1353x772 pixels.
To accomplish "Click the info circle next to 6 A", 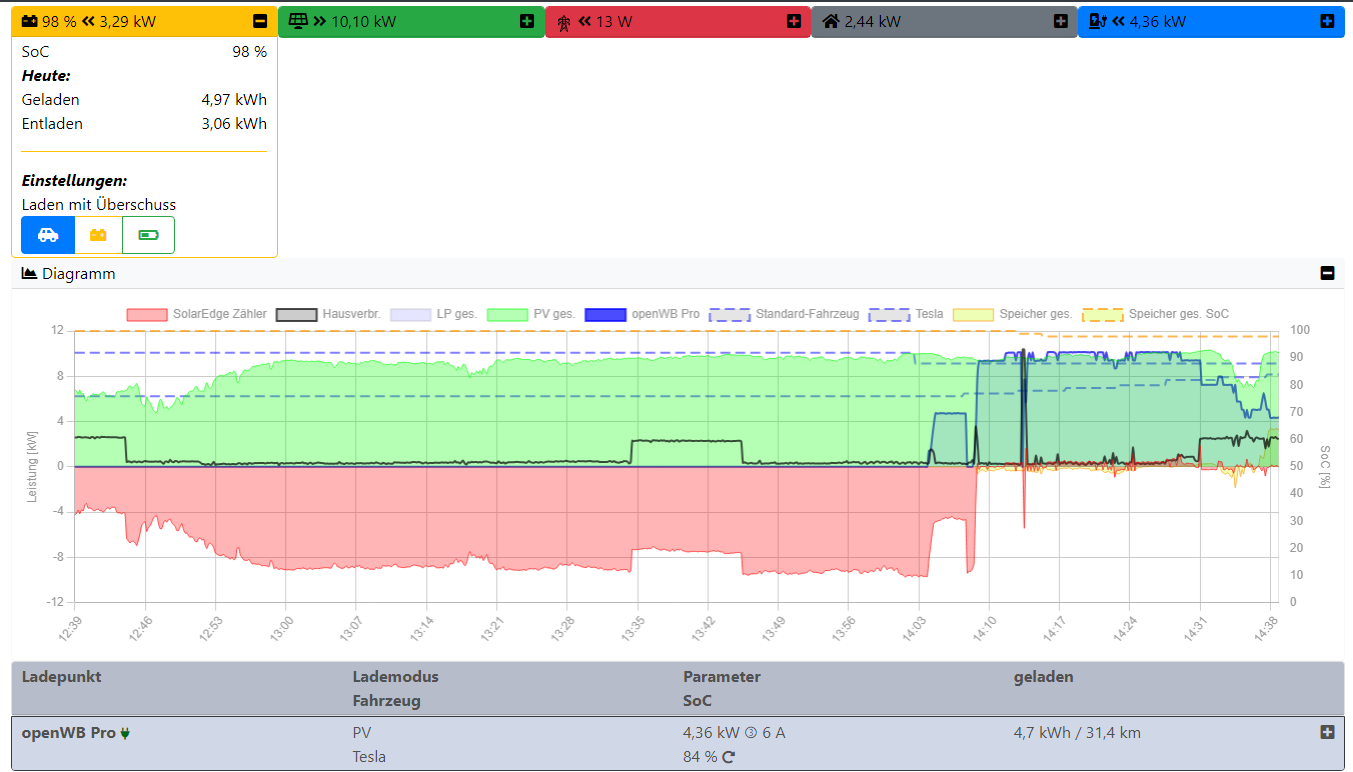I will (750, 731).
